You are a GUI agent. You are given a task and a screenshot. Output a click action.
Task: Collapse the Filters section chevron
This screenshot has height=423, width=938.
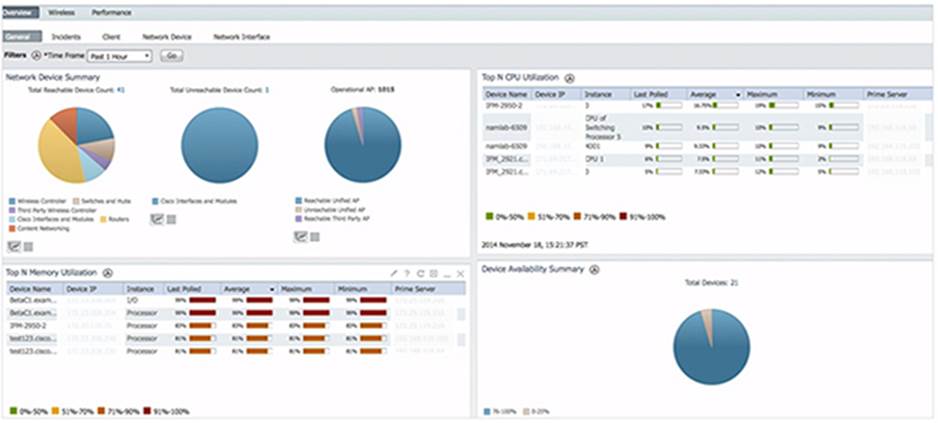36,55
